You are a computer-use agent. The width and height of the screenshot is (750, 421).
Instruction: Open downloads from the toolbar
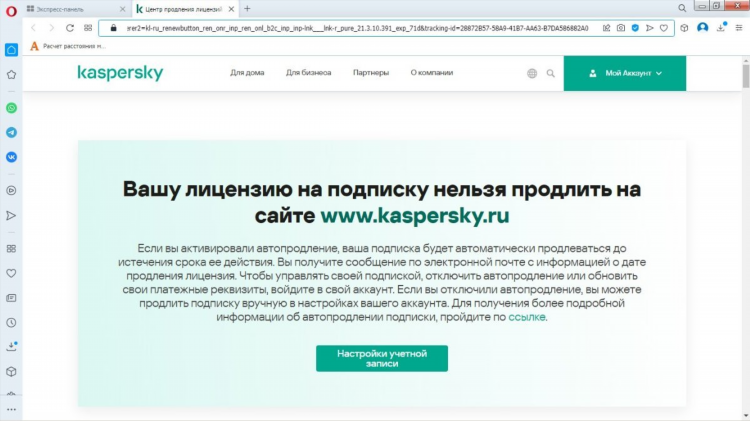(721, 27)
